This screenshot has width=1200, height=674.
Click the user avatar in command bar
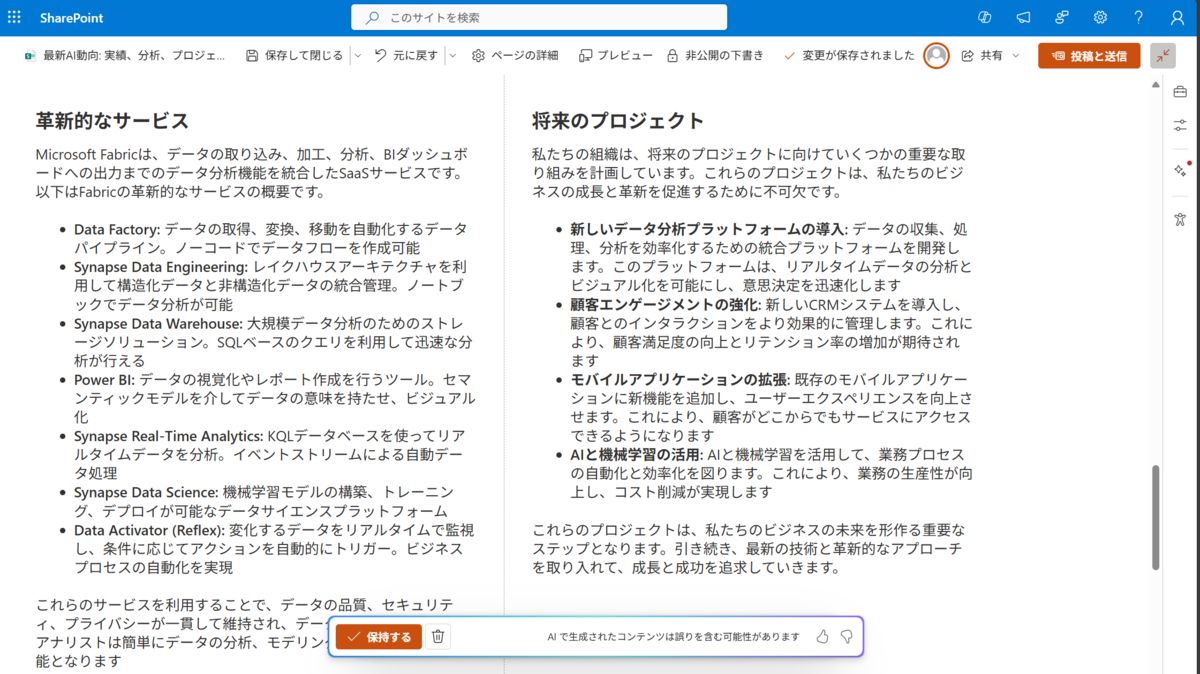tap(937, 56)
